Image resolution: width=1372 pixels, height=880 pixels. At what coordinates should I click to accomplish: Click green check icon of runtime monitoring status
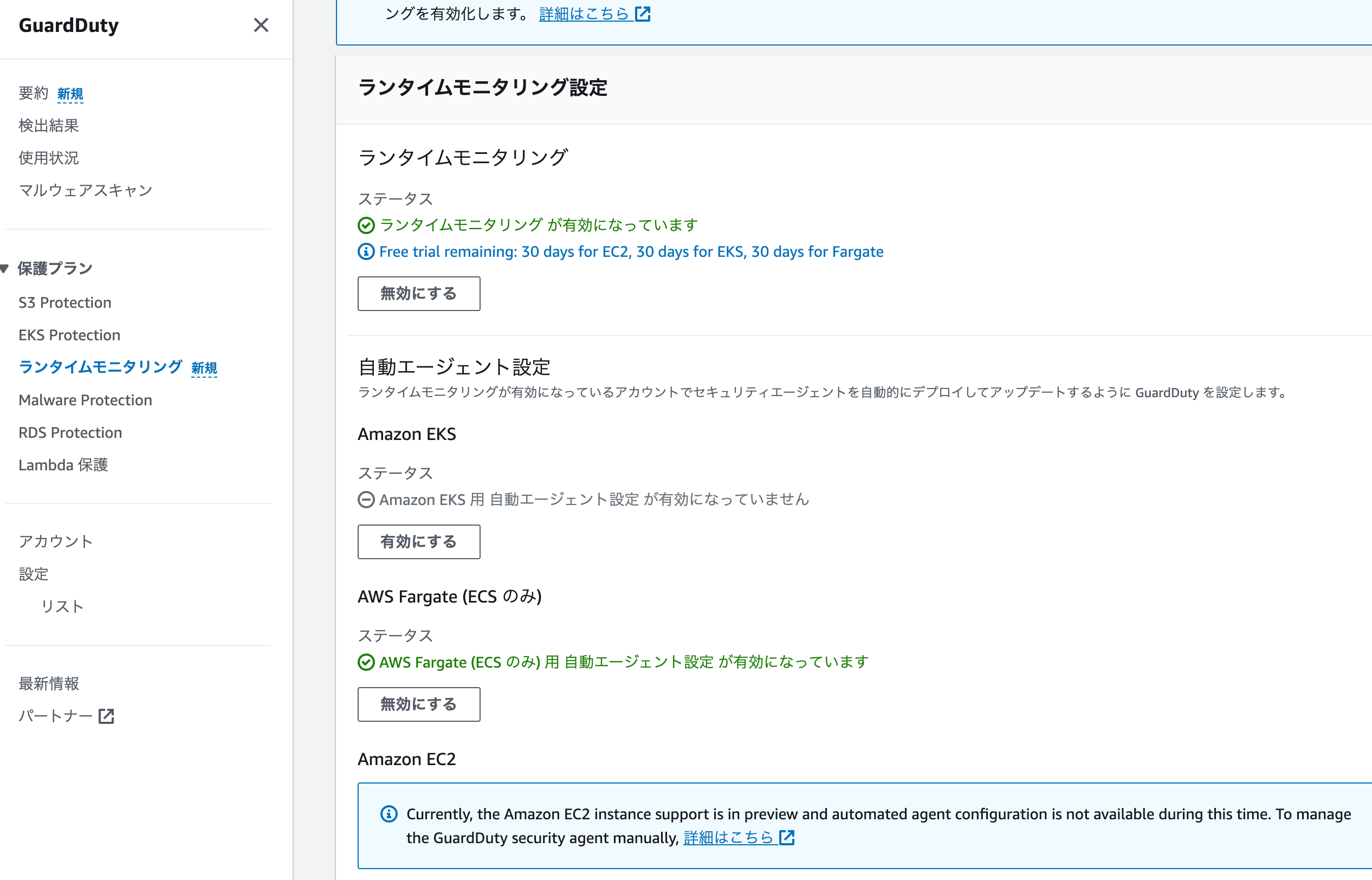[366, 225]
